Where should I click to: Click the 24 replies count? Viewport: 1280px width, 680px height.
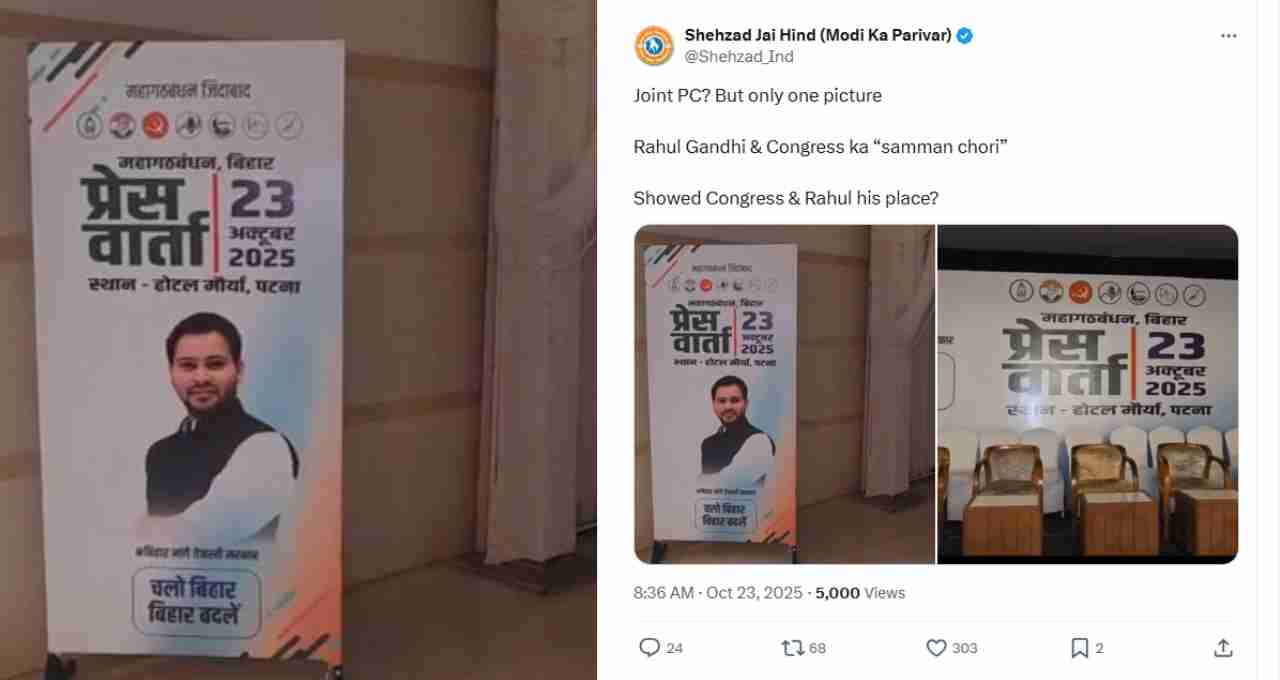point(675,648)
